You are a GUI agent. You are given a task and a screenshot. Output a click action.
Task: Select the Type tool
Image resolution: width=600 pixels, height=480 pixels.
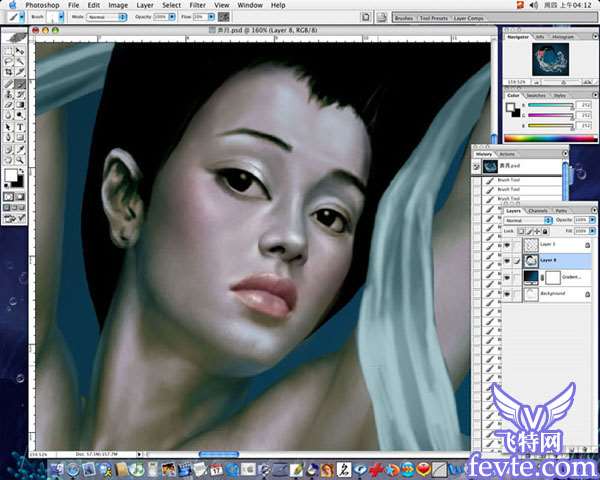[20, 127]
